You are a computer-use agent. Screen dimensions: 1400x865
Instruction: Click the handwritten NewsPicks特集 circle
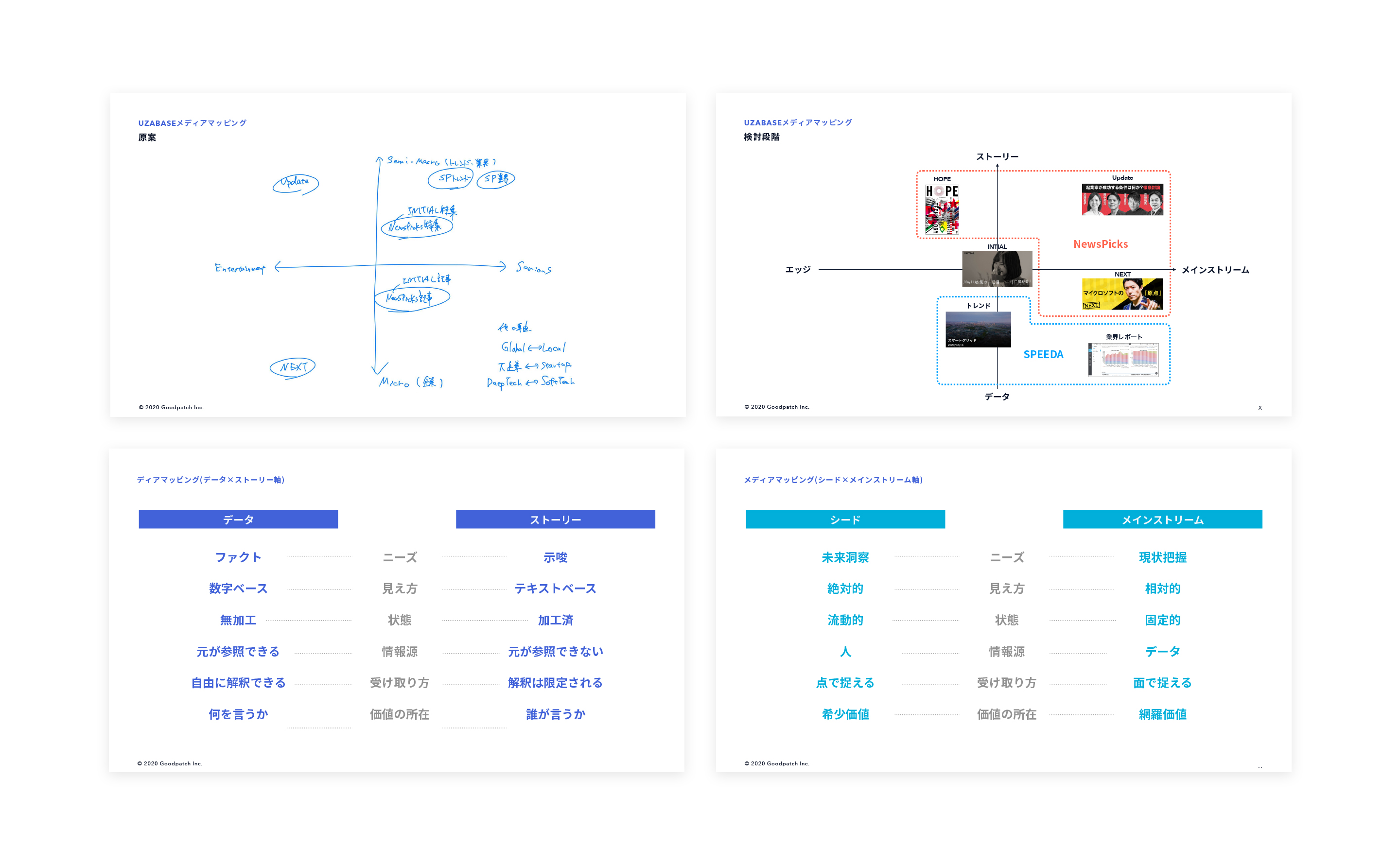(417, 226)
